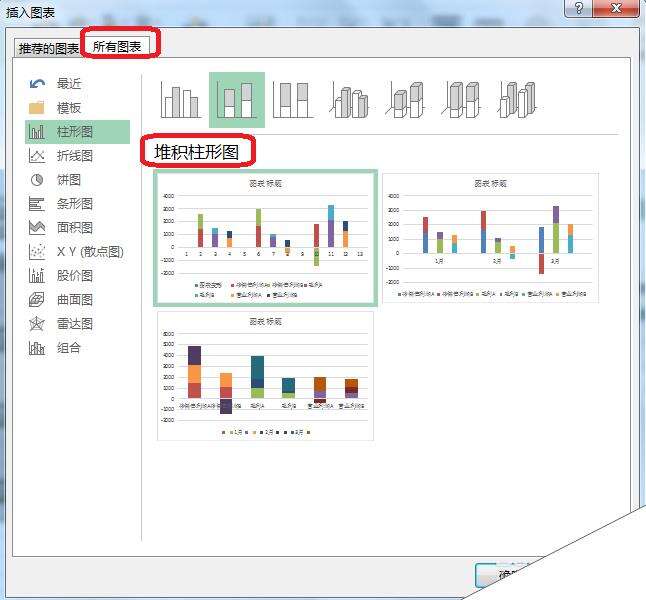This screenshot has width=646, height=600.
Task: Select the 雷达图 radar chart category
Action: click(77, 324)
